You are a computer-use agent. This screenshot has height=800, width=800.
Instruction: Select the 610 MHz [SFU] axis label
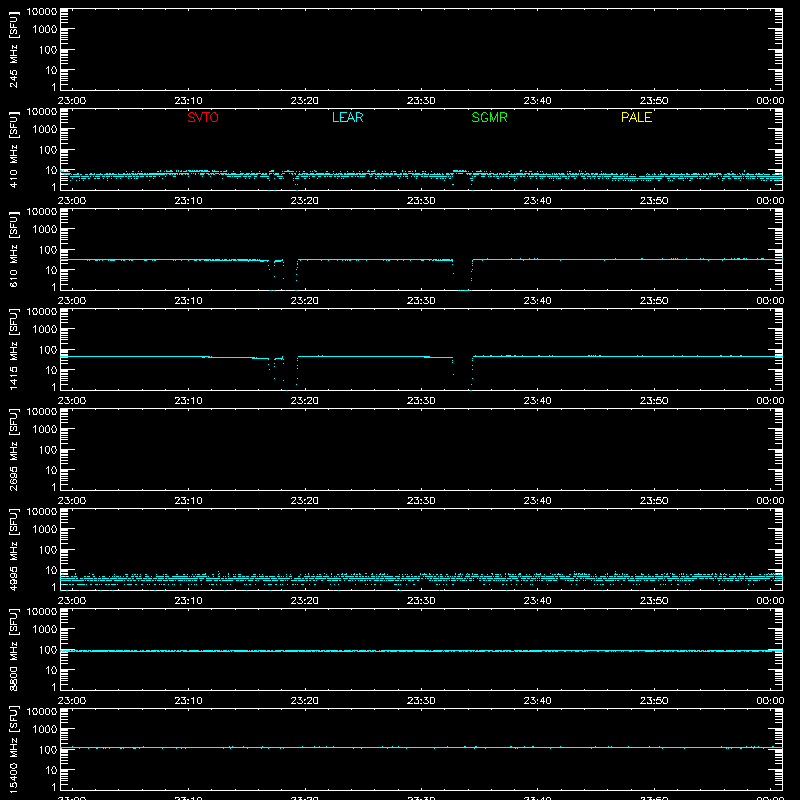[13, 249]
